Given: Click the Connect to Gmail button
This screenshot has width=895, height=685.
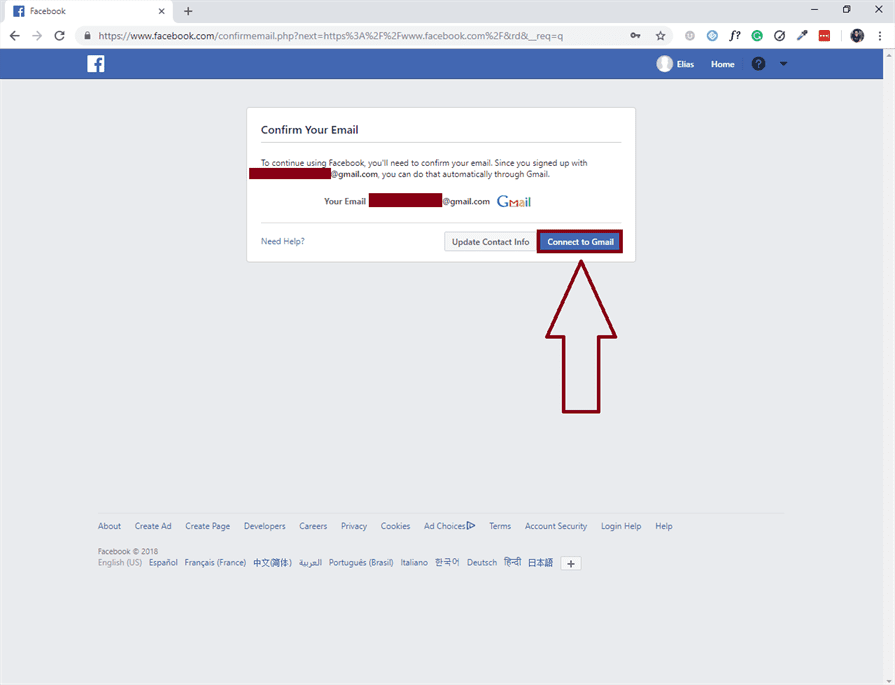Looking at the screenshot, I should tap(580, 241).
